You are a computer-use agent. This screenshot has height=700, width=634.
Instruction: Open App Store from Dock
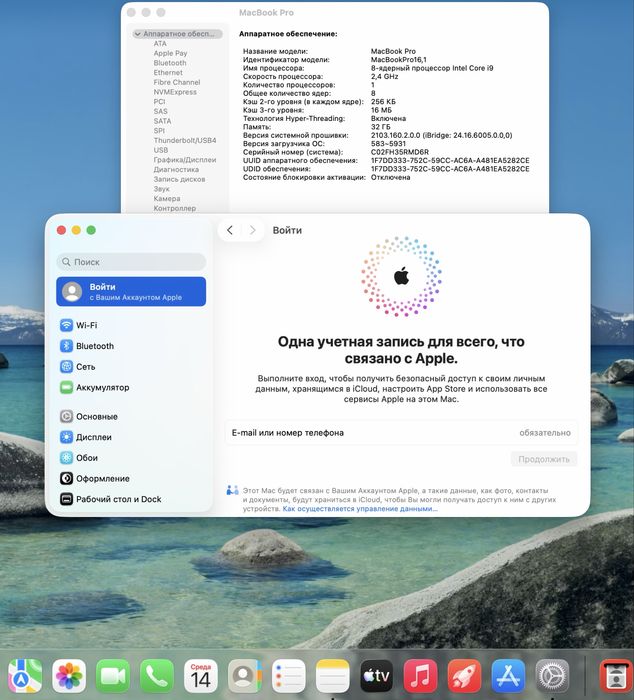[509, 676]
